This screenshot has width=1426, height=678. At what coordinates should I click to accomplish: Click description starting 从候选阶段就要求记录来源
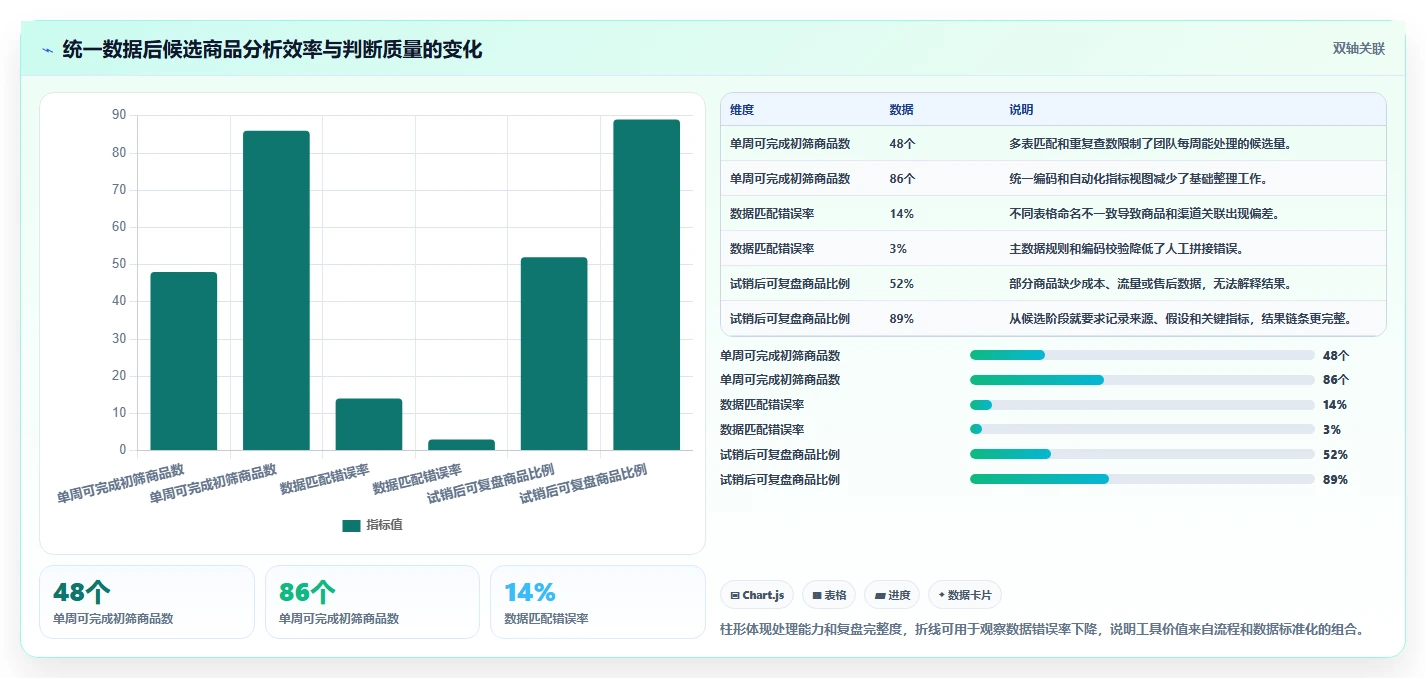[x=1183, y=319]
